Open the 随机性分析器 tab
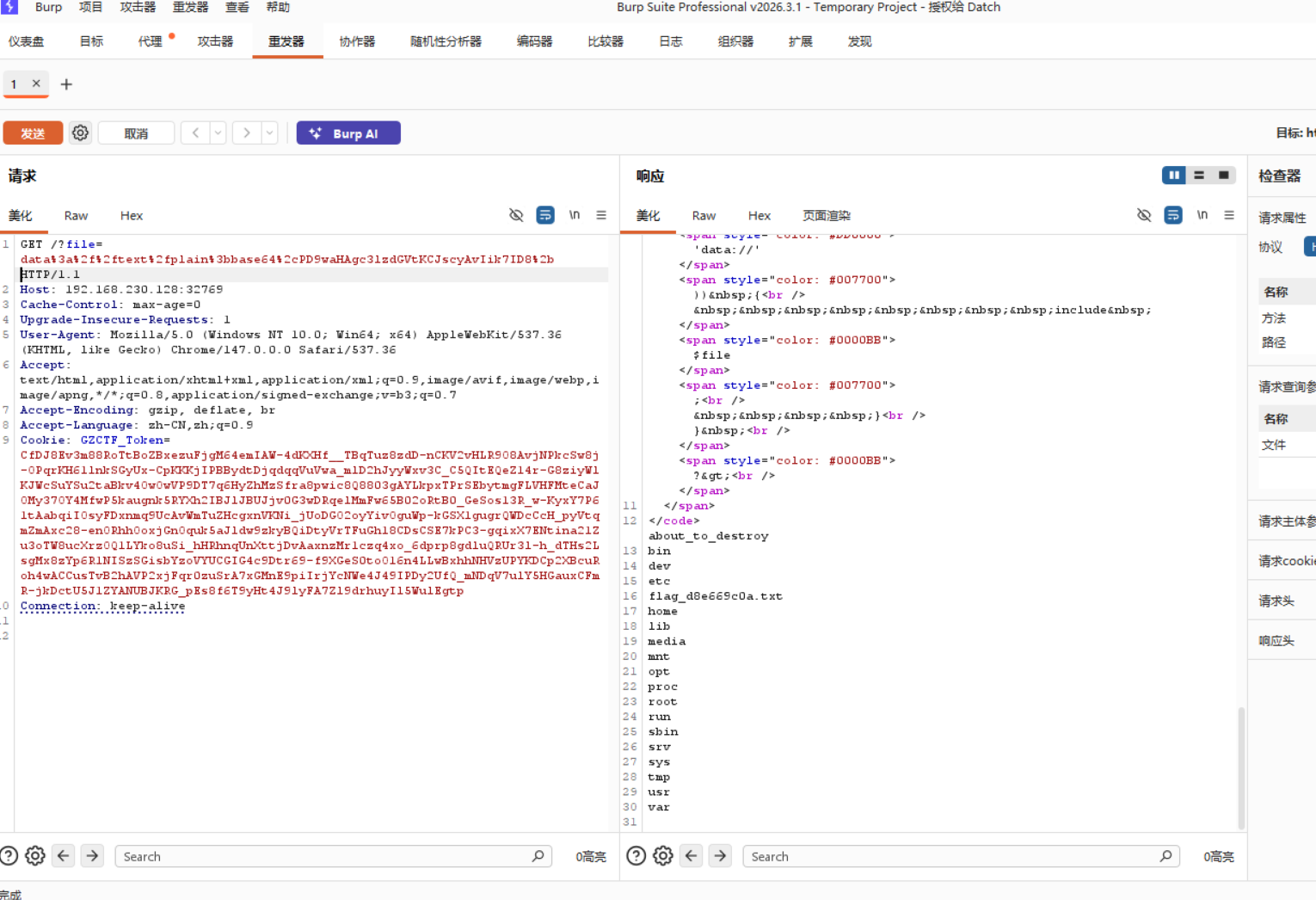 (446, 41)
